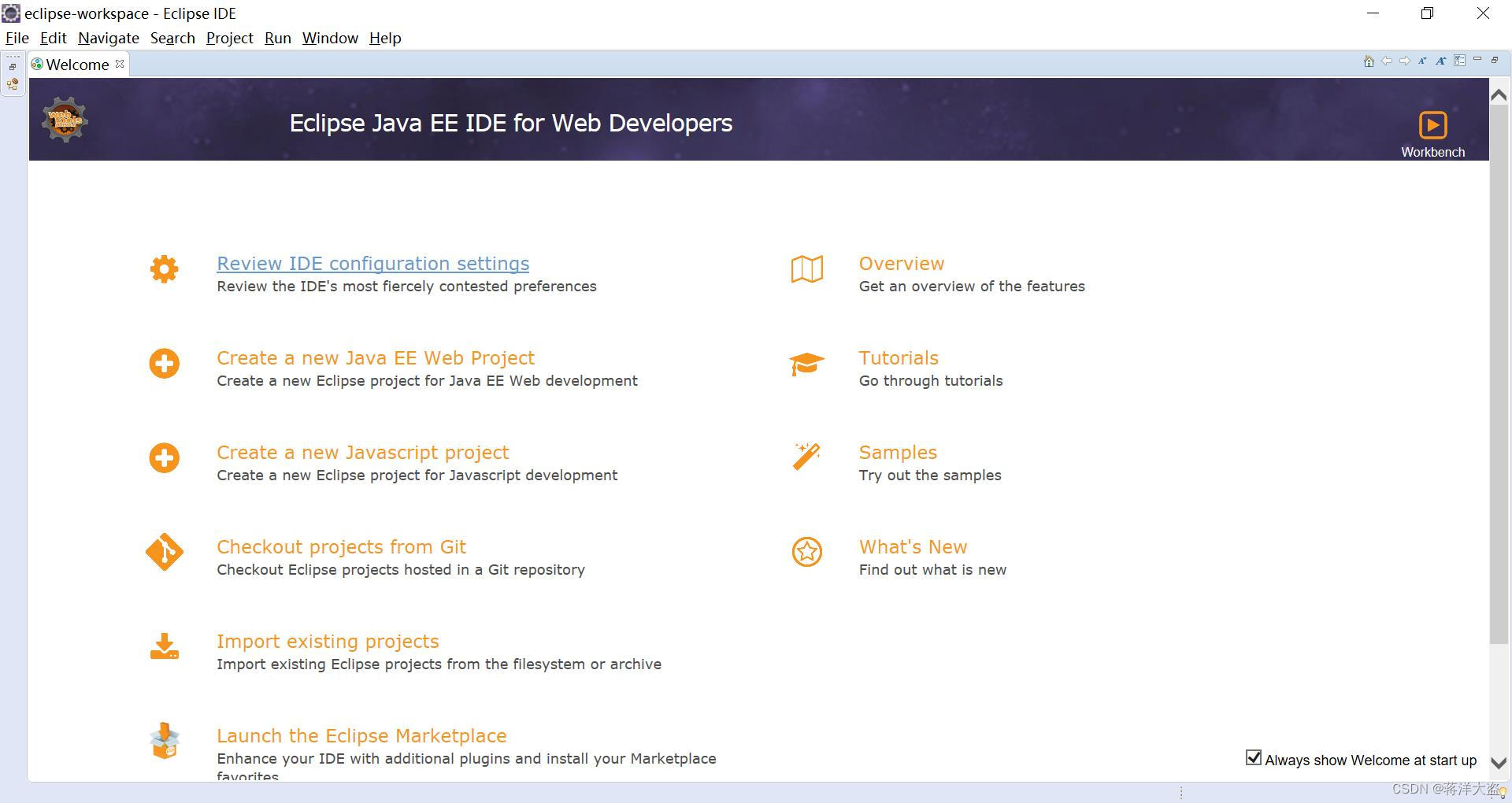The width and height of the screenshot is (1512, 803).
Task: Click the magnify font size icon
Action: tap(1440, 61)
